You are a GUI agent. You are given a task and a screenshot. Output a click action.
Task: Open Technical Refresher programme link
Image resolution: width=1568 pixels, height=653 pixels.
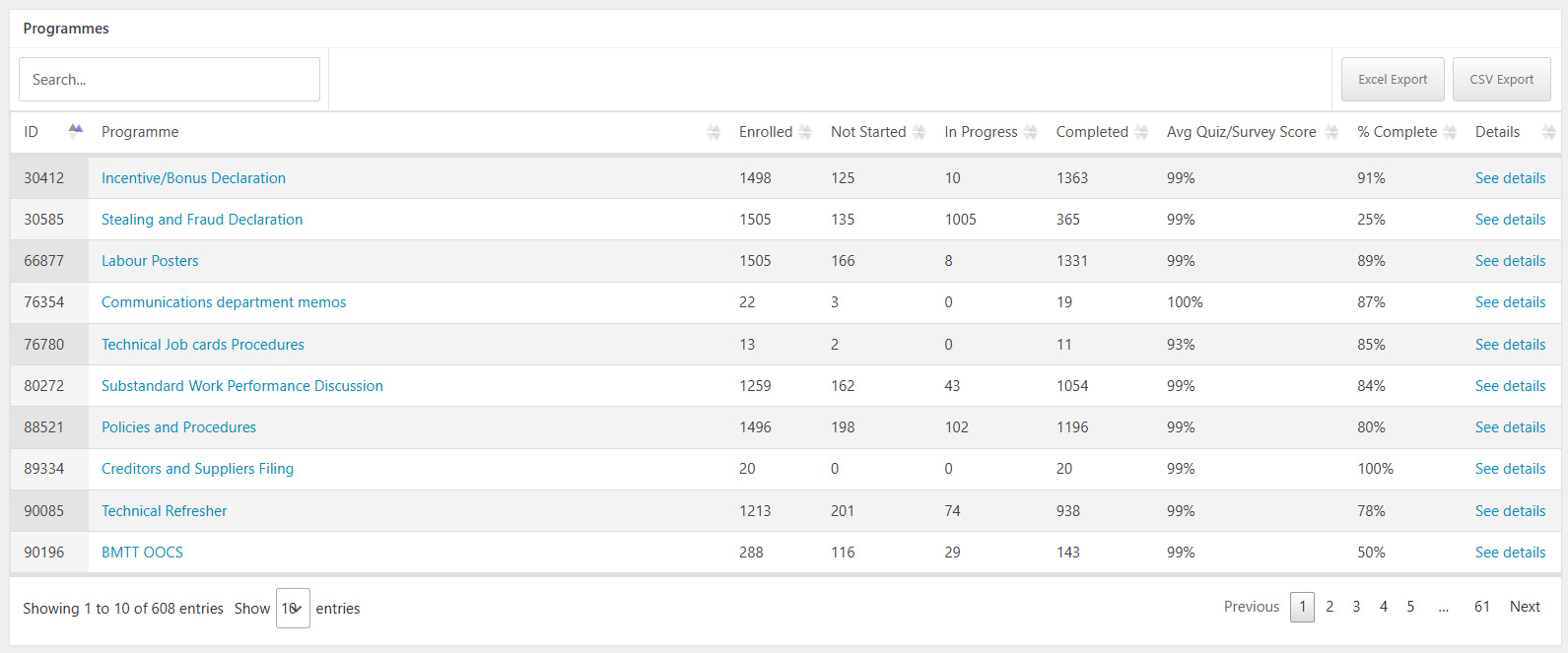point(164,511)
